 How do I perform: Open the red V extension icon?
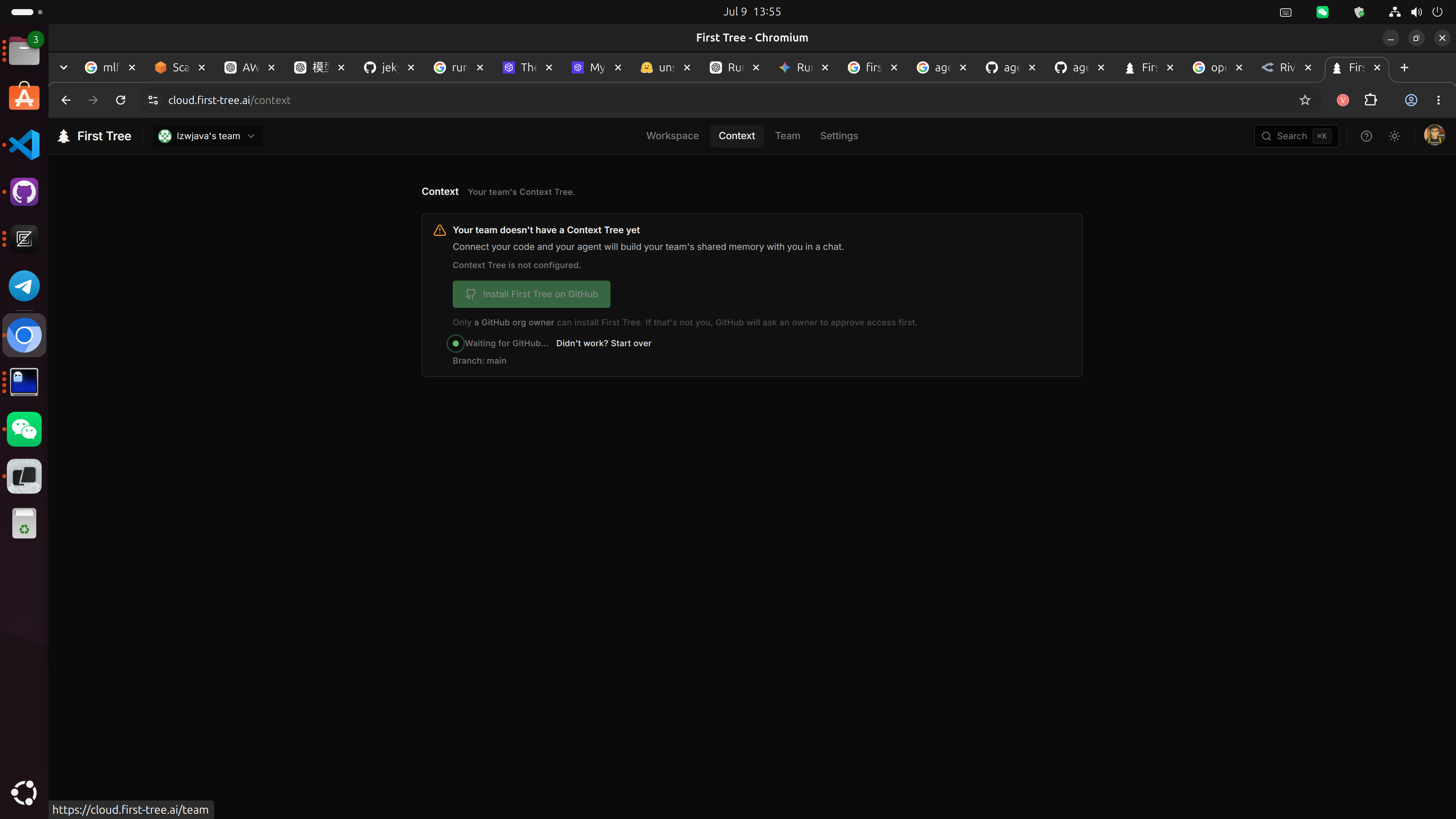[x=1343, y=100]
